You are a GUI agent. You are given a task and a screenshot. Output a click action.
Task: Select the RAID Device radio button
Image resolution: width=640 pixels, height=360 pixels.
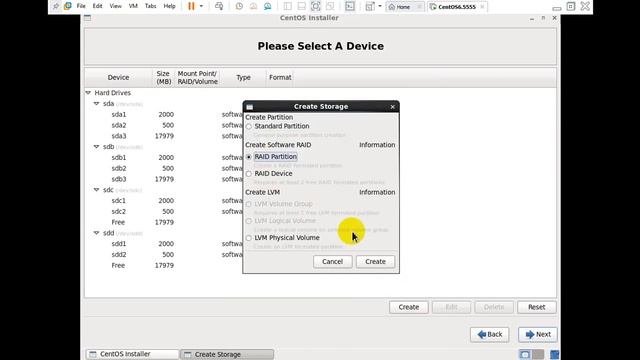[249, 174]
